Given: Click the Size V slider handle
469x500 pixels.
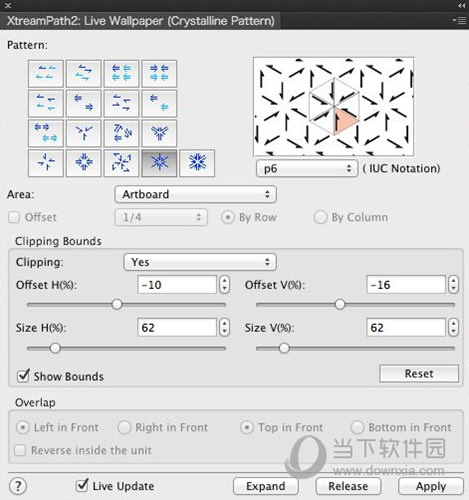Looking at the screenshot, I should pos(284,348).
